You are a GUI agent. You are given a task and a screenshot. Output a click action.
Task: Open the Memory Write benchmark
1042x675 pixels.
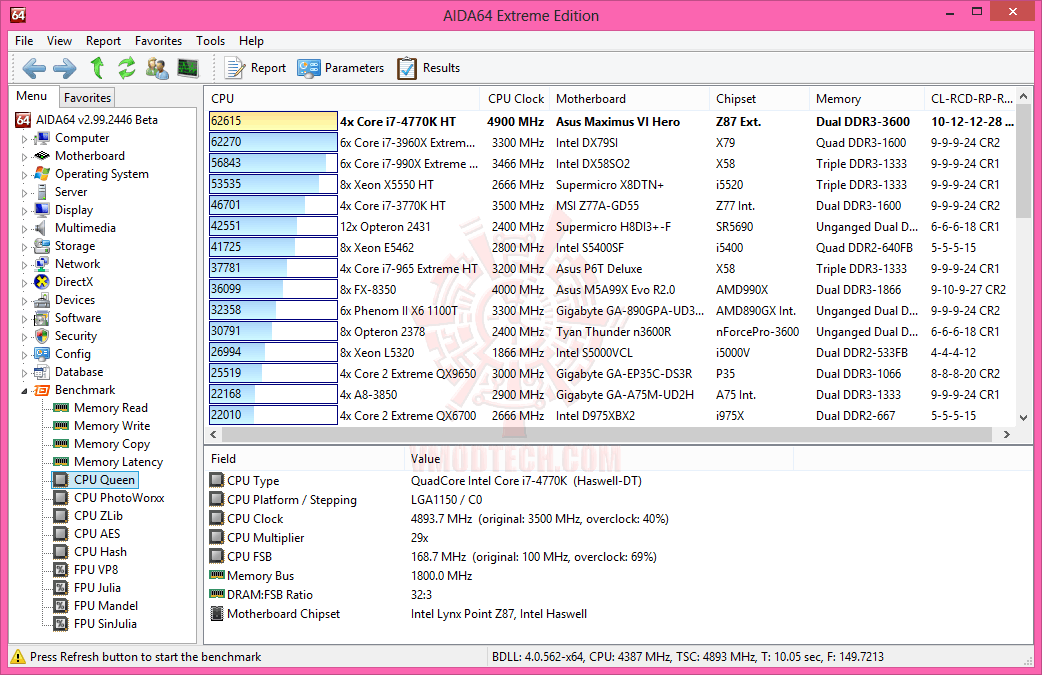point(112,426)
